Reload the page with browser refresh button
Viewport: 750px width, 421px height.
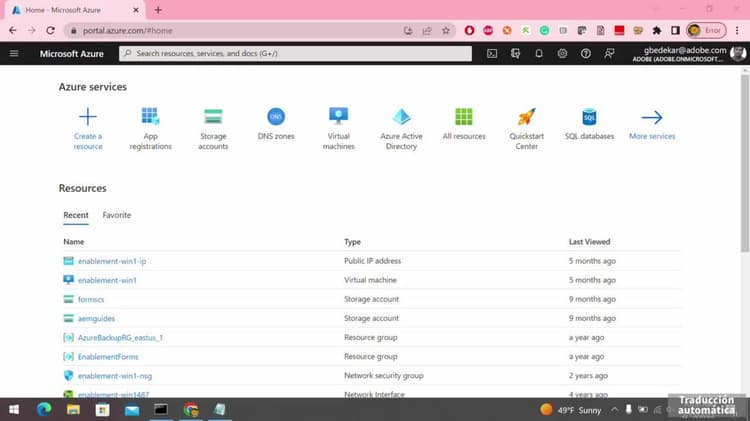(50, 31)
